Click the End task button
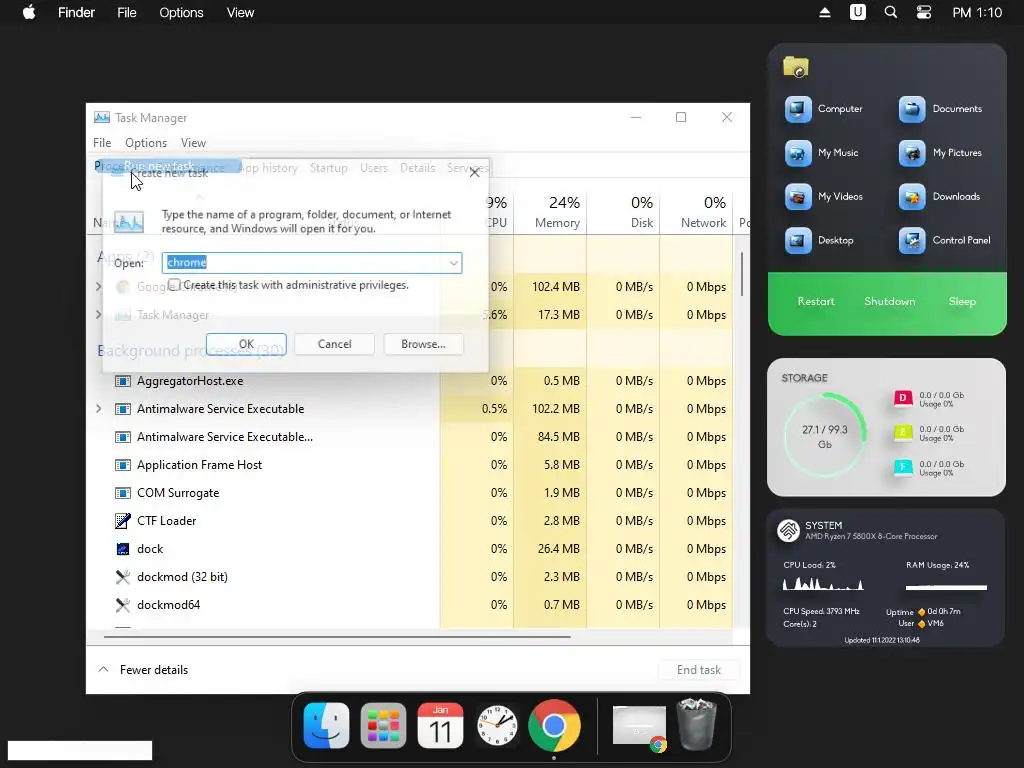This screenshot has width=1024, height=768. point(699,669)
